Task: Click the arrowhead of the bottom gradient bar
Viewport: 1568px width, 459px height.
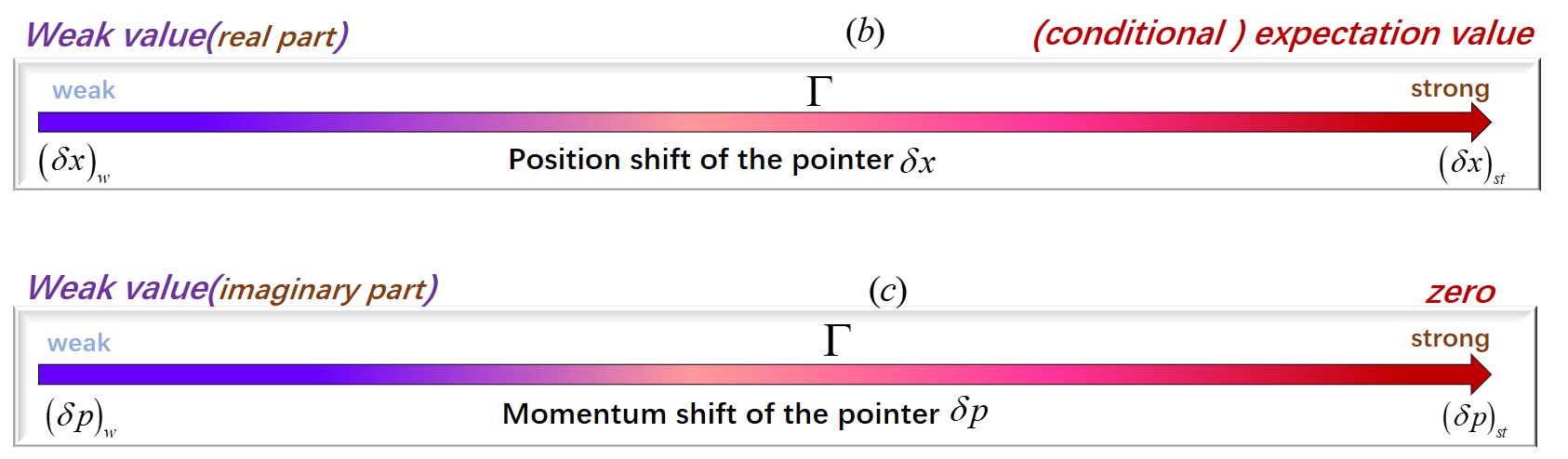Action: tap(1482, 374)
